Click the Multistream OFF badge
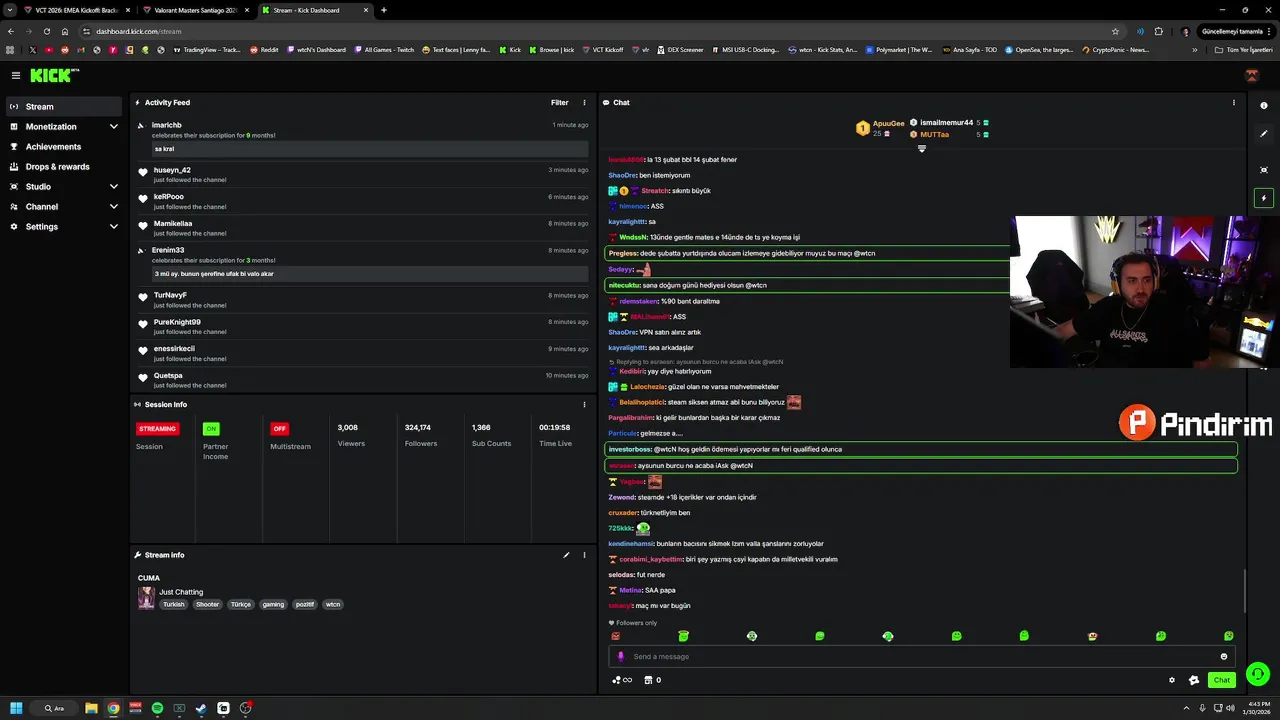This screenshot has height=720, width=1280. [279, 428]
